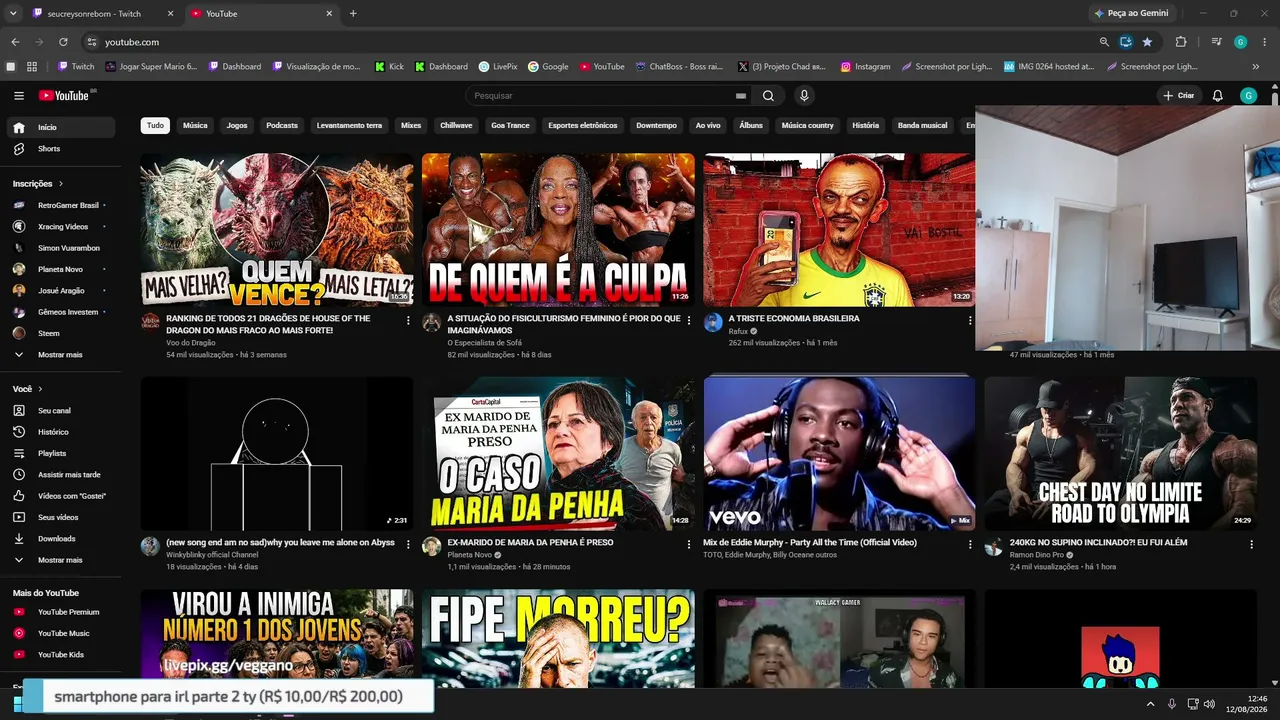Click Peça ao Gemini button
Image resolution: width=1280 pixels, height=720 pixels.
point(1132,14)
